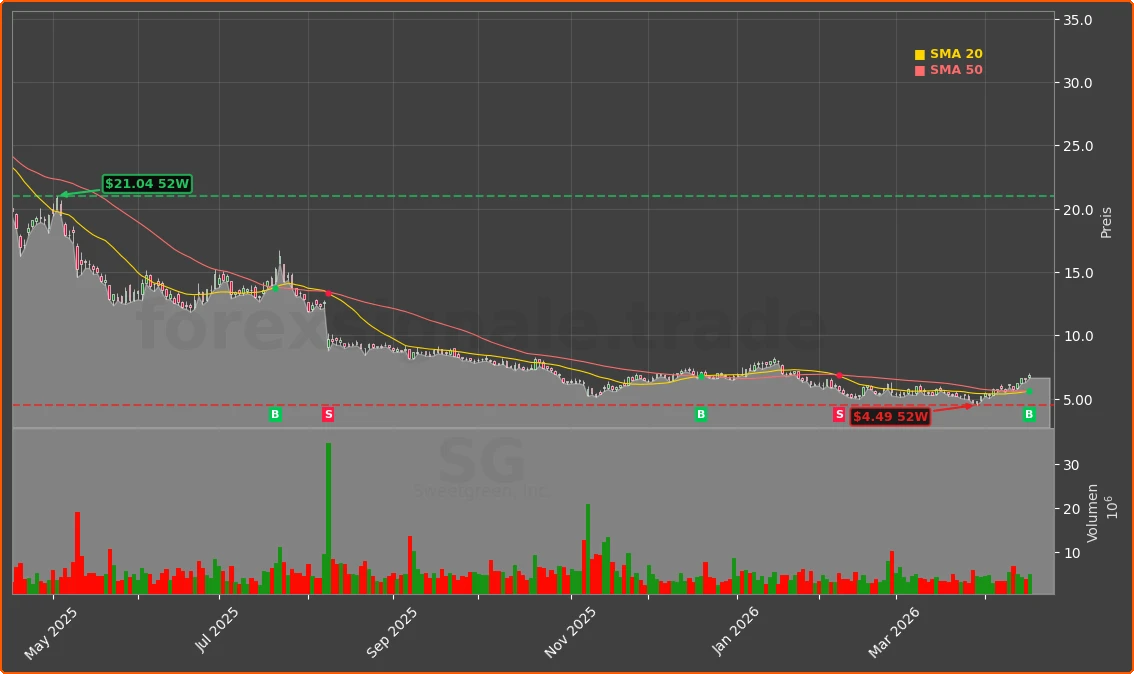Screen dimensions: 1134x674
Task: Select the "B" buy marker below January 2026
Action: 700,414
